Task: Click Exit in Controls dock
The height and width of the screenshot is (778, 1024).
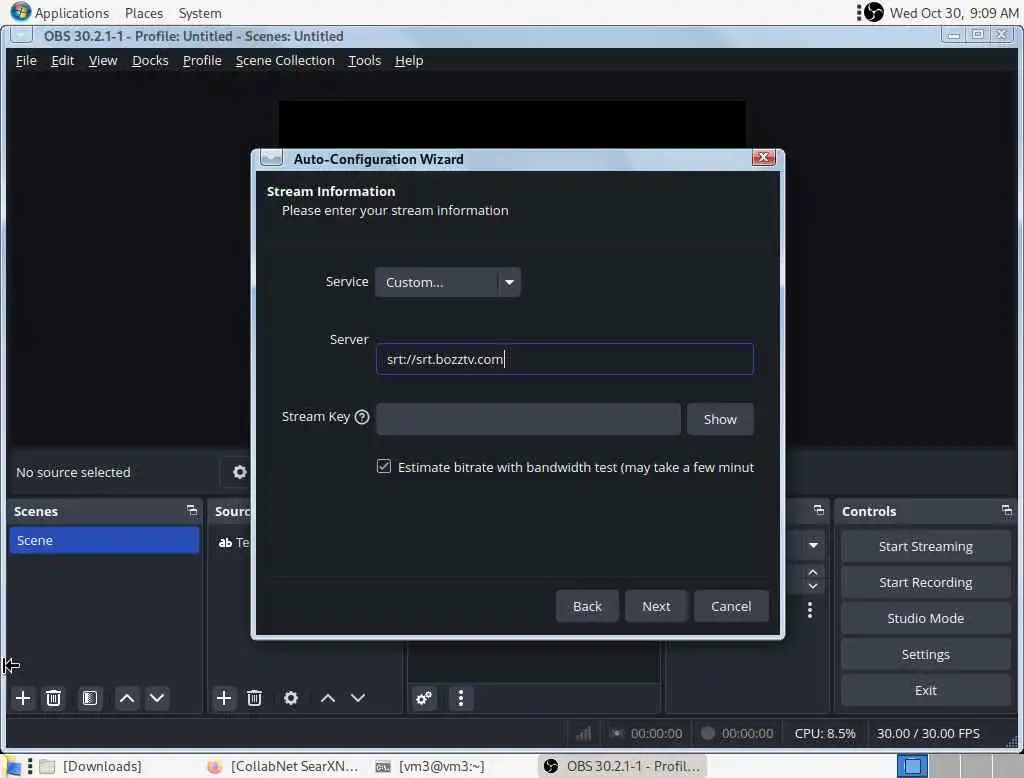Action: pyautogui.click(x=925, y=690)
